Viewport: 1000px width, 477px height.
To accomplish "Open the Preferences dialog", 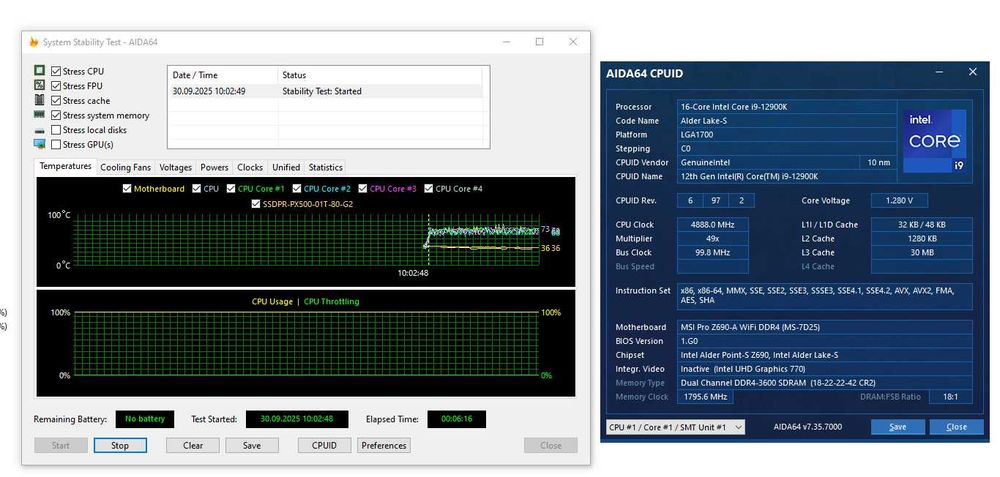I will coord(384,445).
